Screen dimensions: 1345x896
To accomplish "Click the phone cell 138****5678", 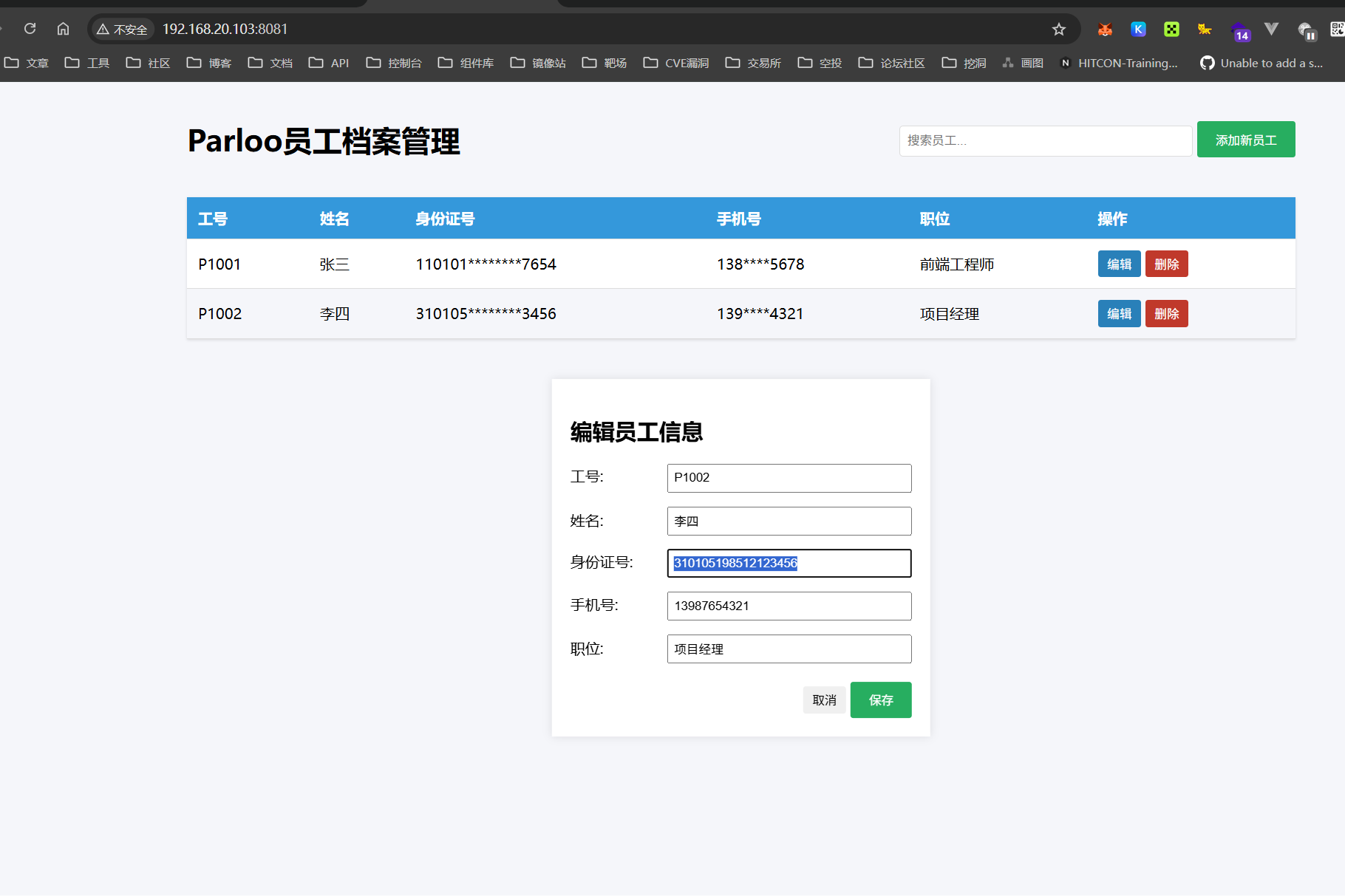I will (760, 264).
